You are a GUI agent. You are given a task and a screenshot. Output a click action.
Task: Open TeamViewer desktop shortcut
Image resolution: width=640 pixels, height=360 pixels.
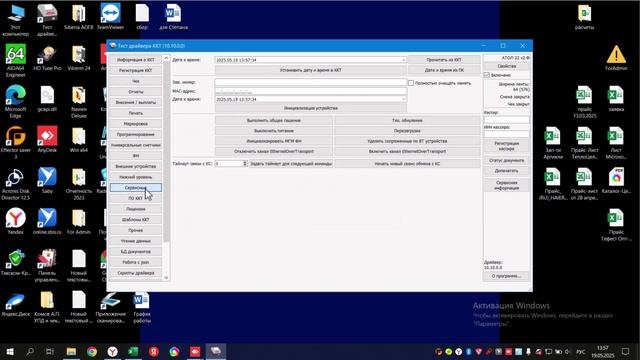click(x=110, y=16)
